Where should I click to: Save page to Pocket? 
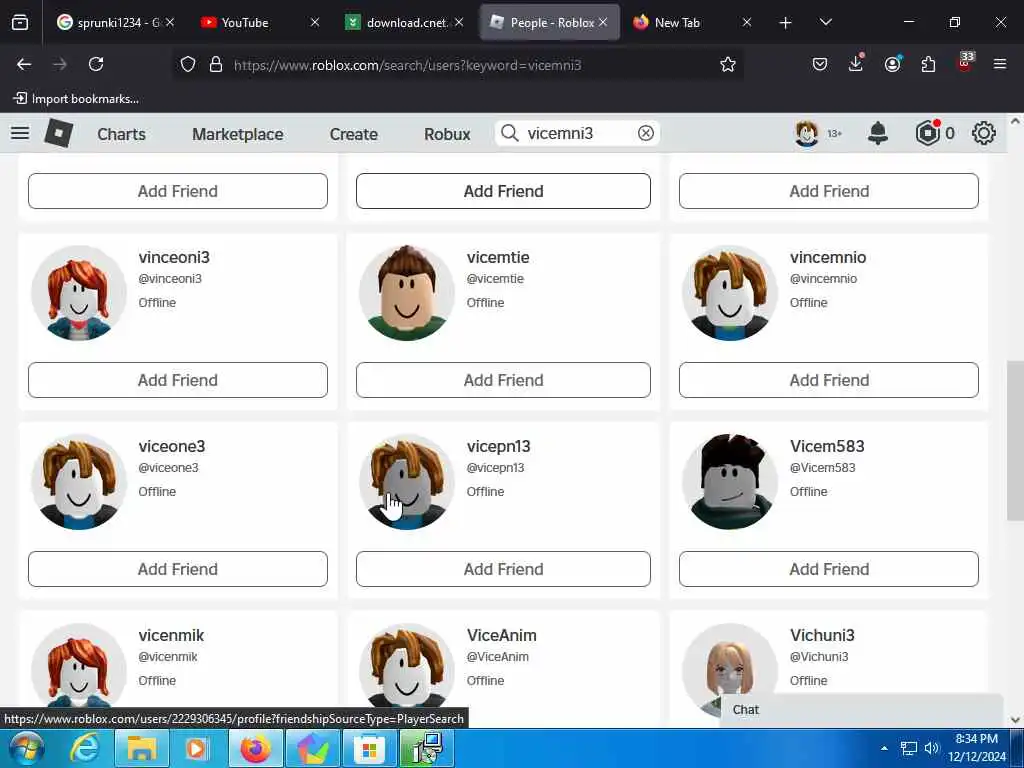(820, 65)
